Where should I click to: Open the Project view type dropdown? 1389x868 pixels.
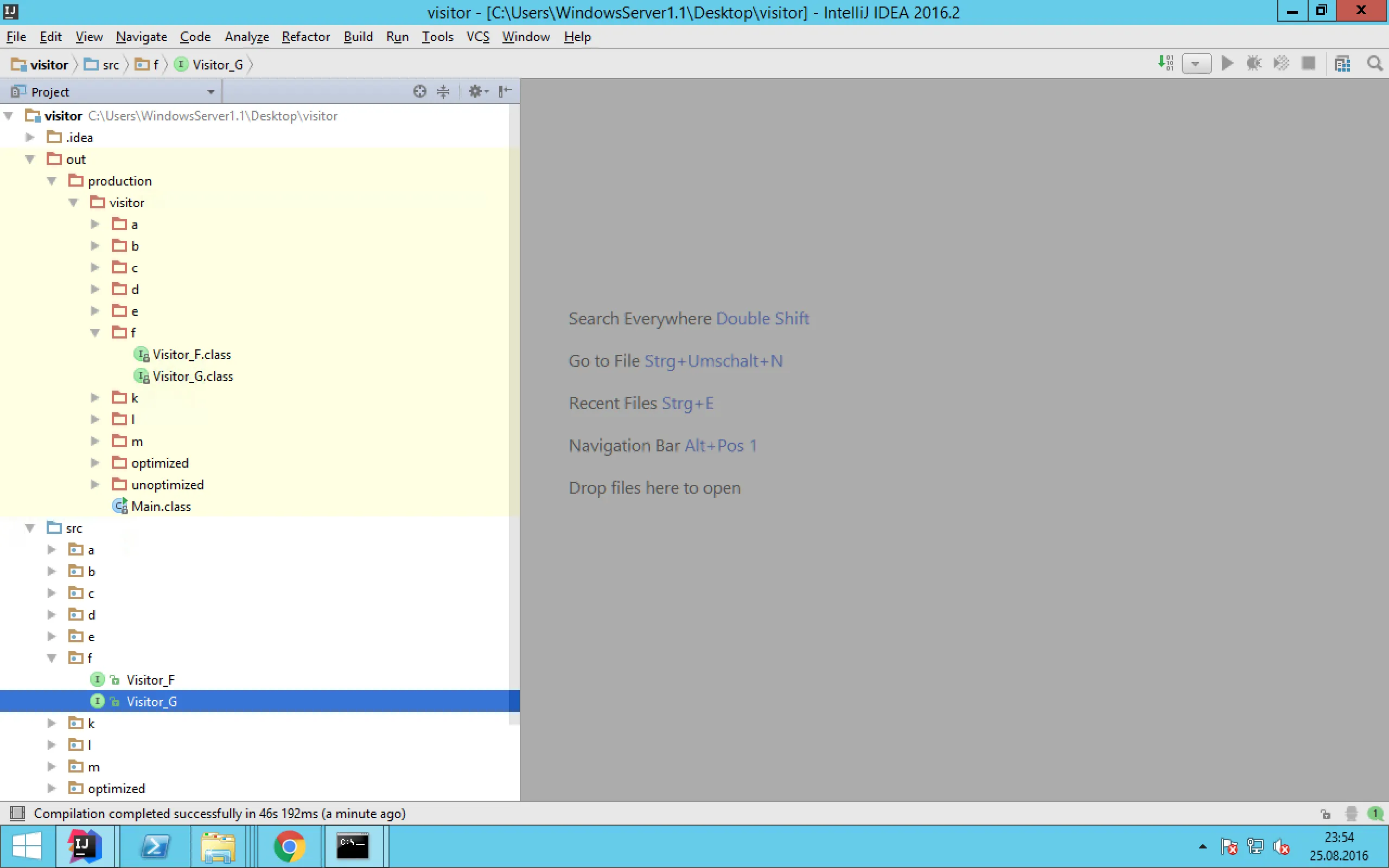pos(210,92)
